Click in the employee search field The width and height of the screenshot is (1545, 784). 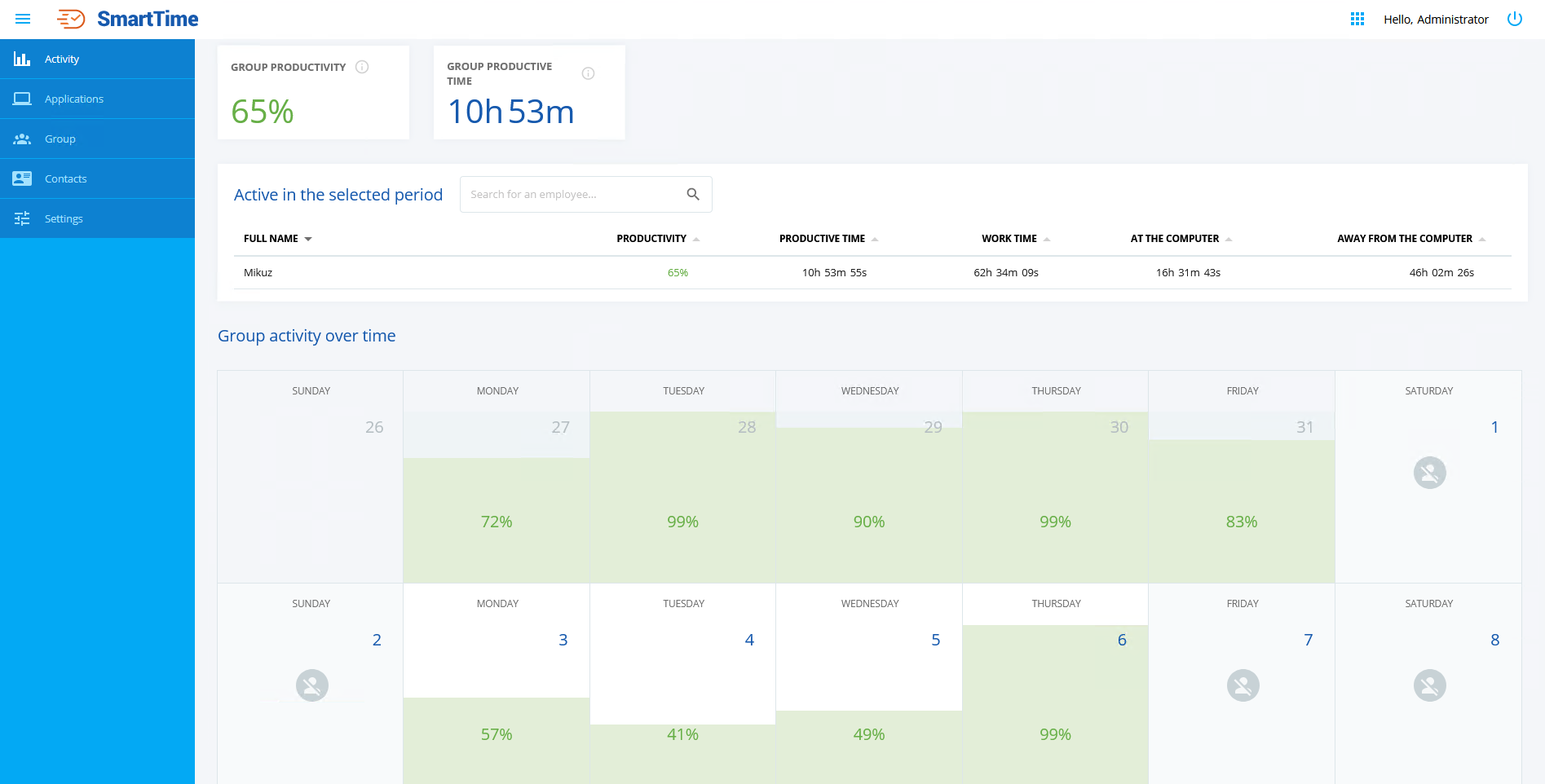571,194
